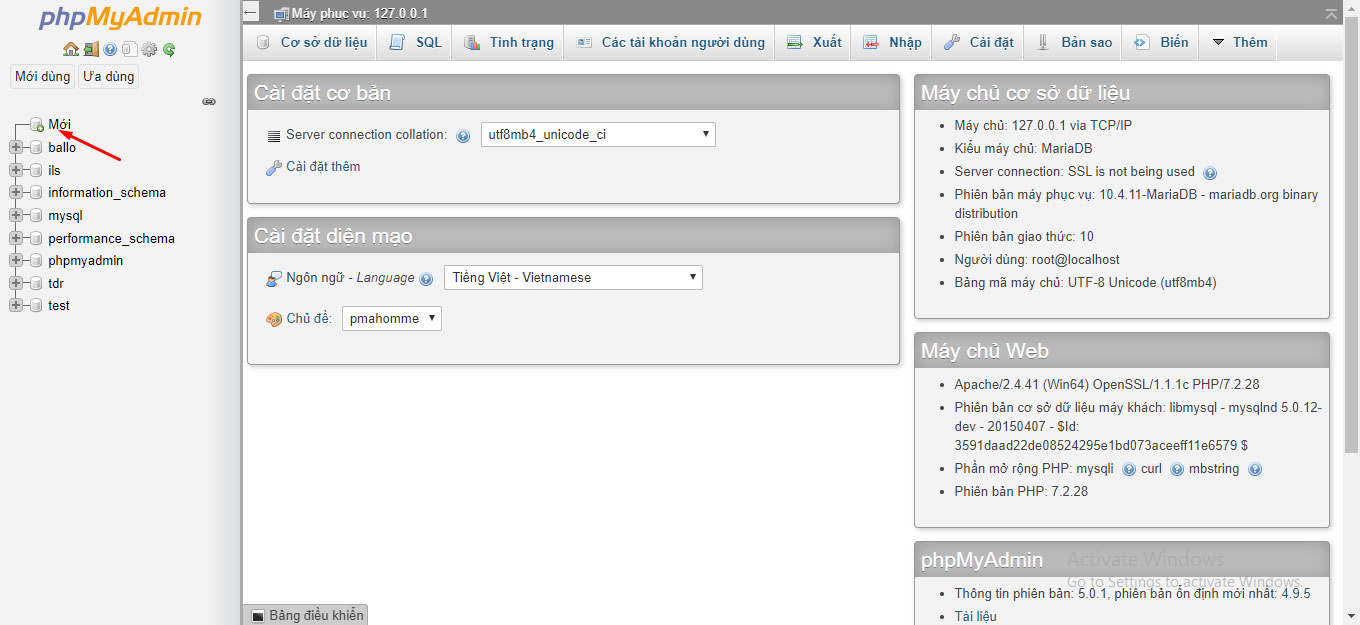Click the chain link icon in sidebar
The width and height of the screenshot is (1360, 625).
[209, 101]
